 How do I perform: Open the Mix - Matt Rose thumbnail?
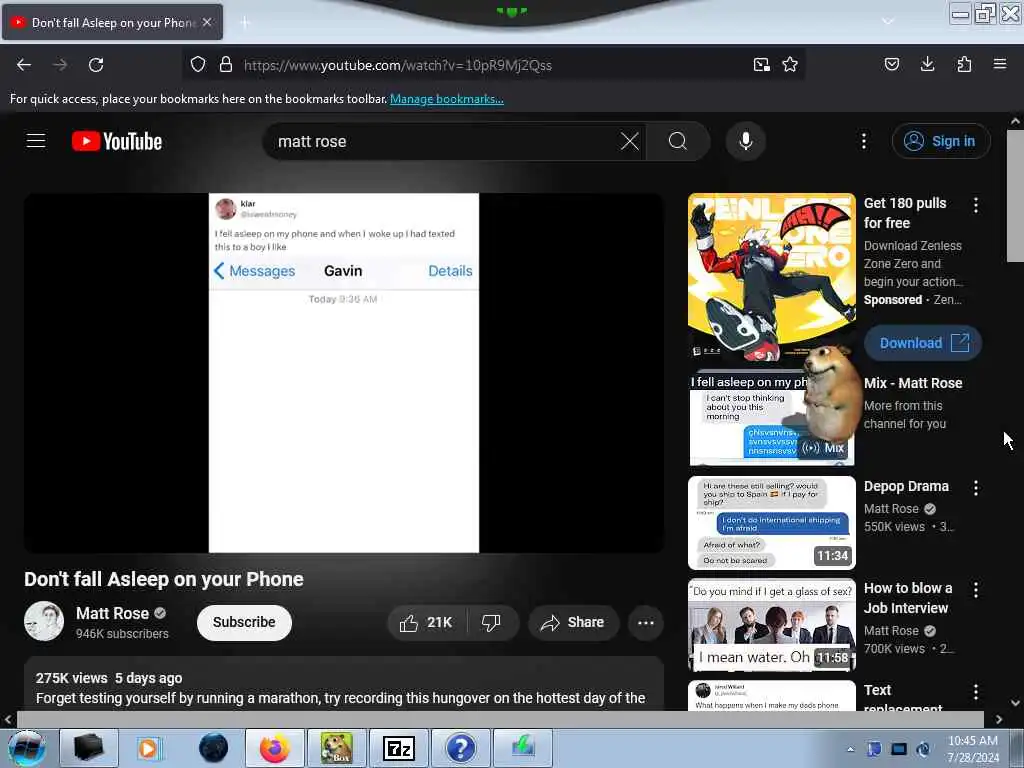coord(771,419)
